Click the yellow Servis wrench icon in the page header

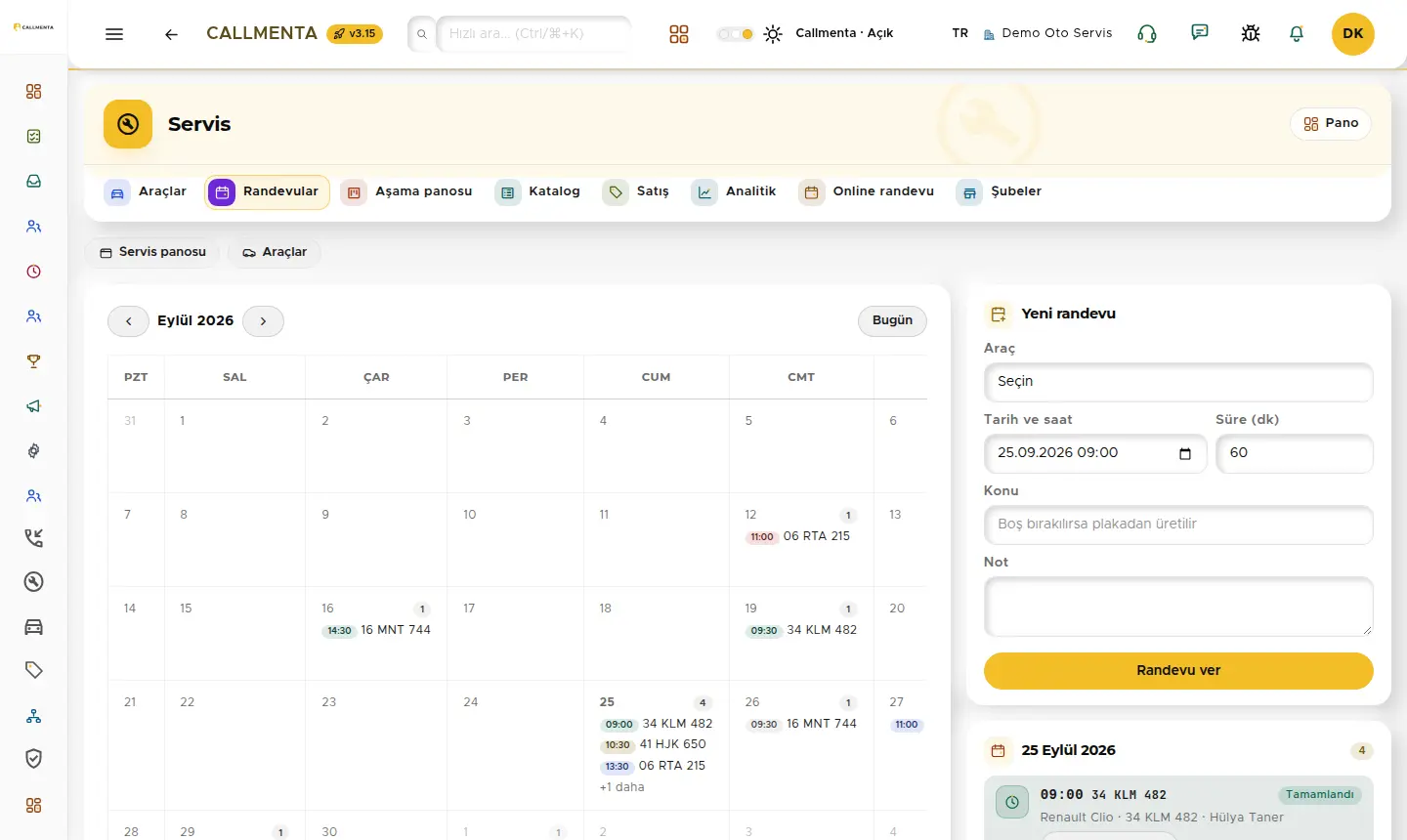coord(128,124)
